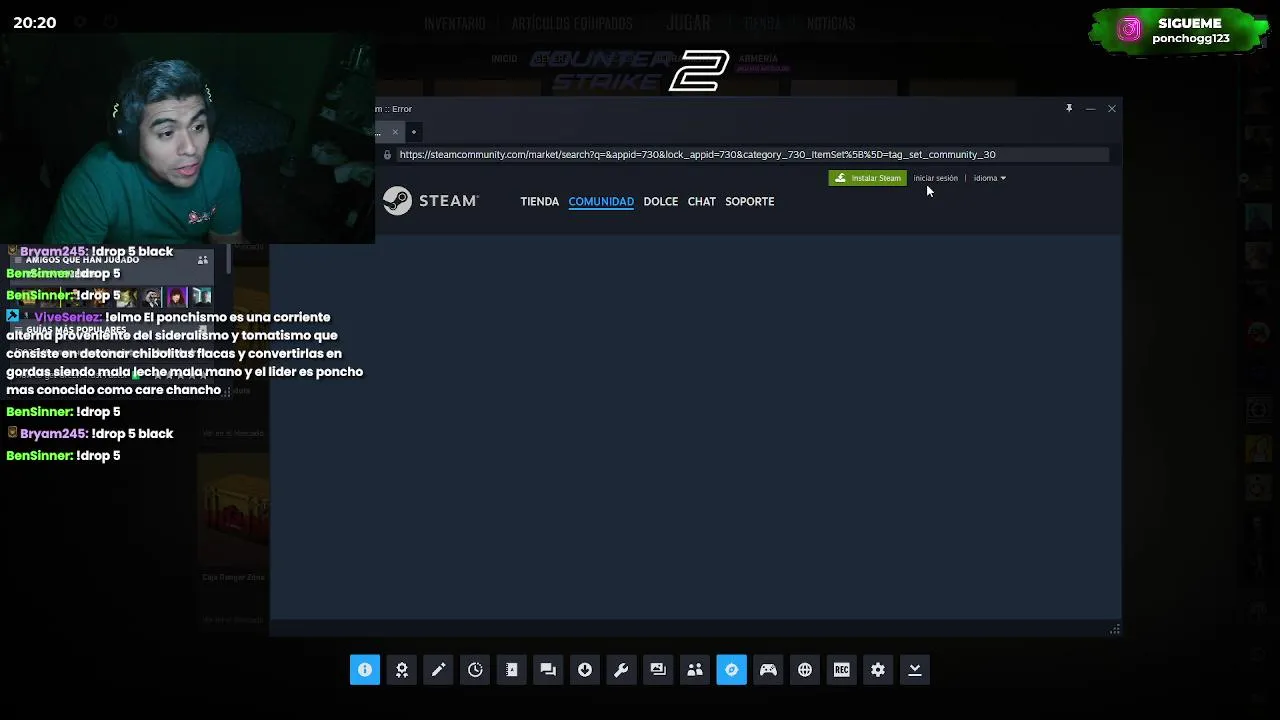Open the controller settings gamepad icon
Screen dimensions: 1280x720
768,670
